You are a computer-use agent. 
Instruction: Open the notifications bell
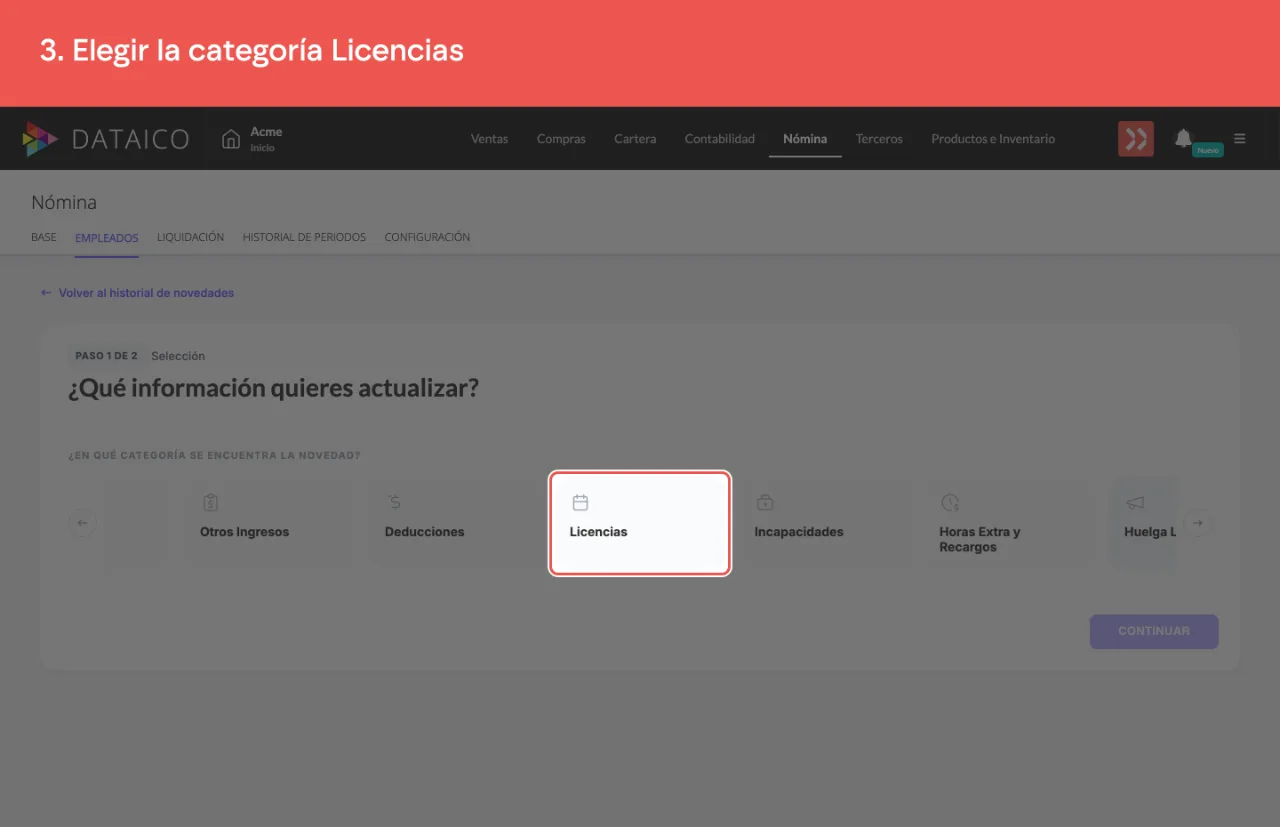coord(1183,138)
